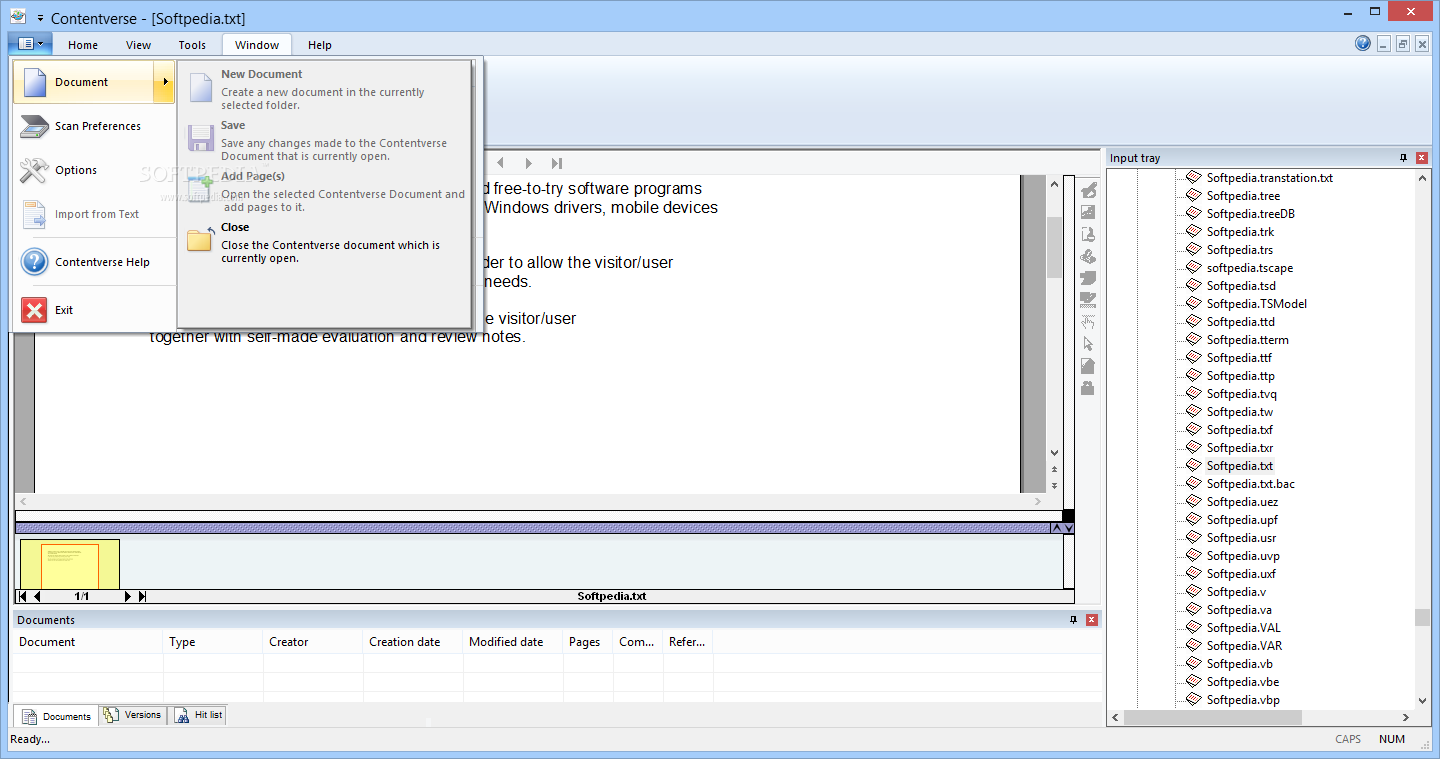1440x759 pixels.
Task: Click the document view scroll-down arrow
Action: (1054, 453)
